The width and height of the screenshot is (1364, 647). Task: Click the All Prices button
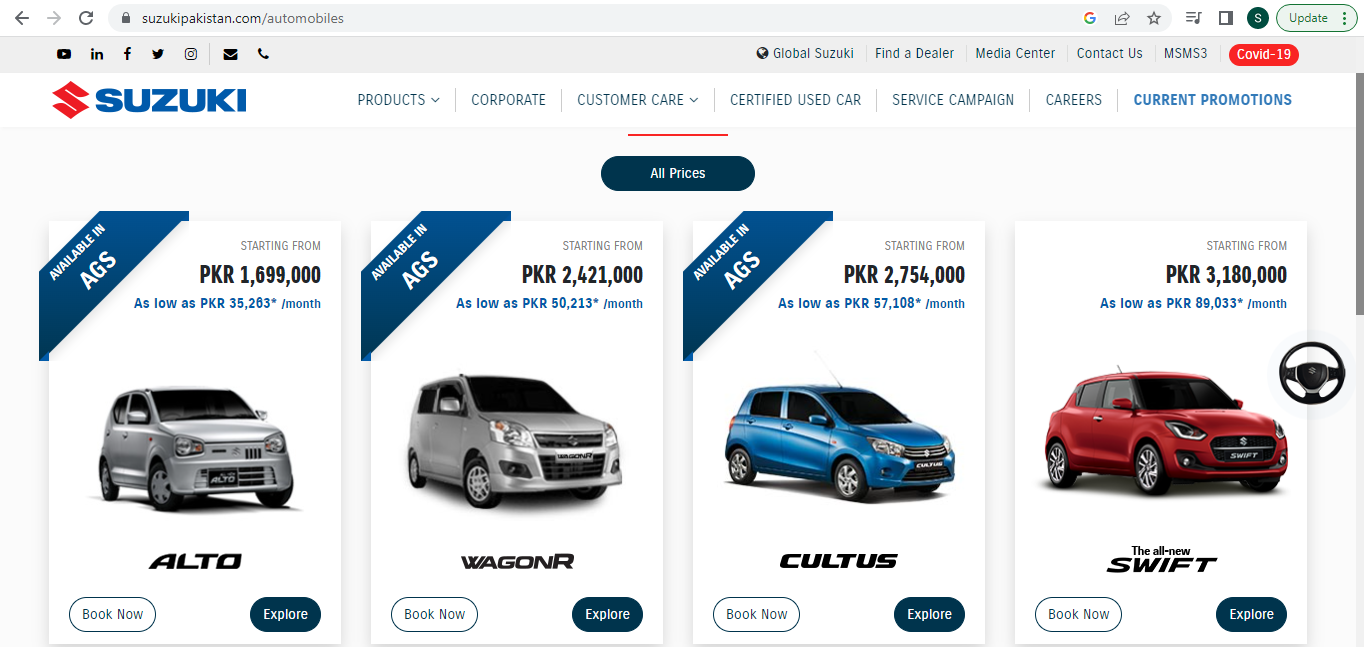pos(678,173)
